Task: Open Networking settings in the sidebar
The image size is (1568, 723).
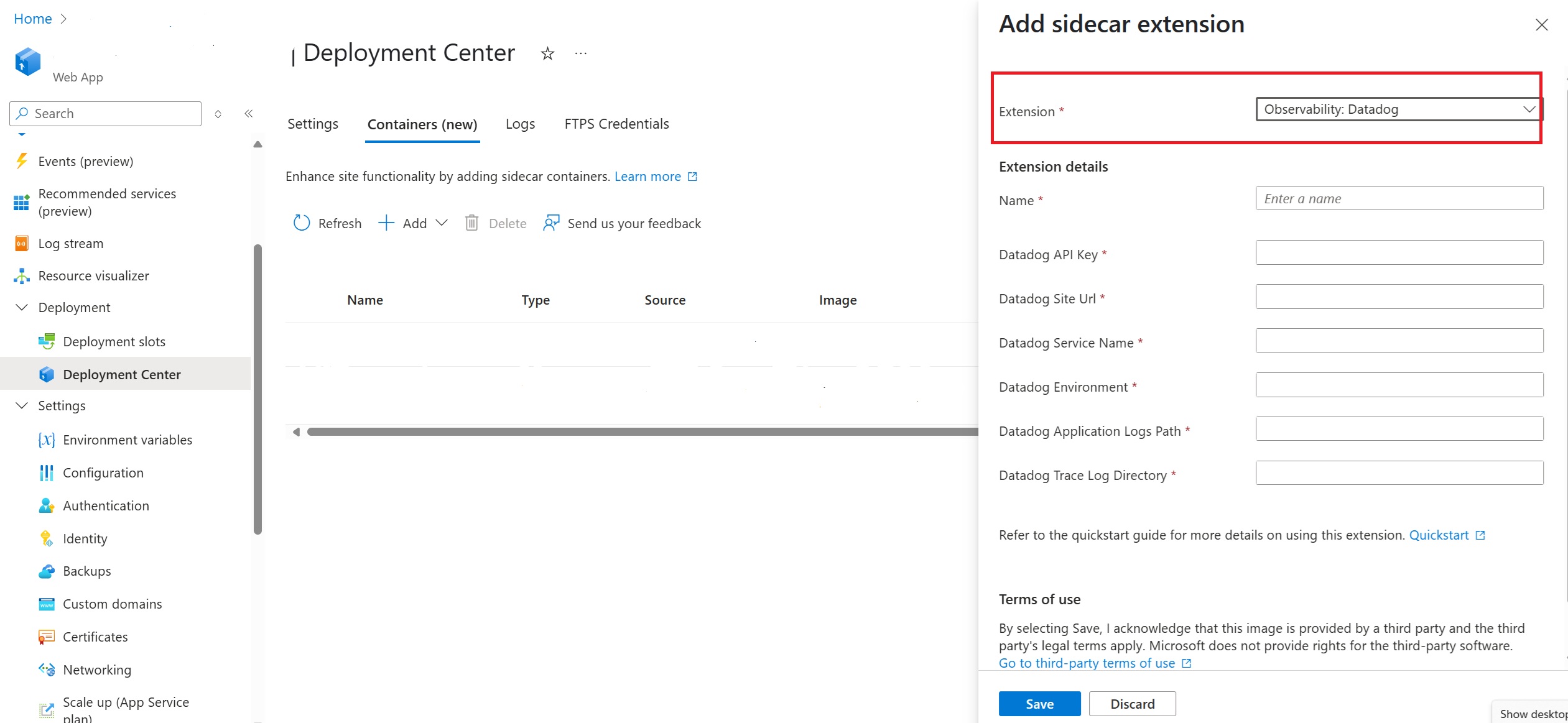Action: coord(97,670)
